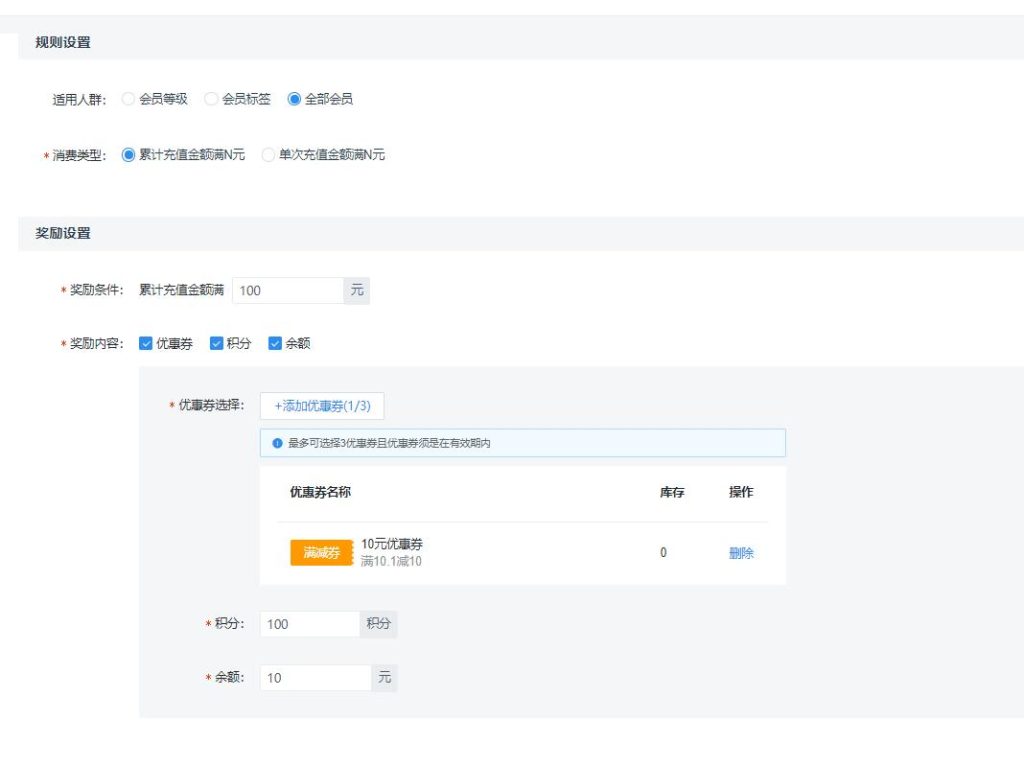Viewport: 1024px width, 766px height.
Task: Click the blue info icon in the notice banner
Action: click(x=277, y=442)
